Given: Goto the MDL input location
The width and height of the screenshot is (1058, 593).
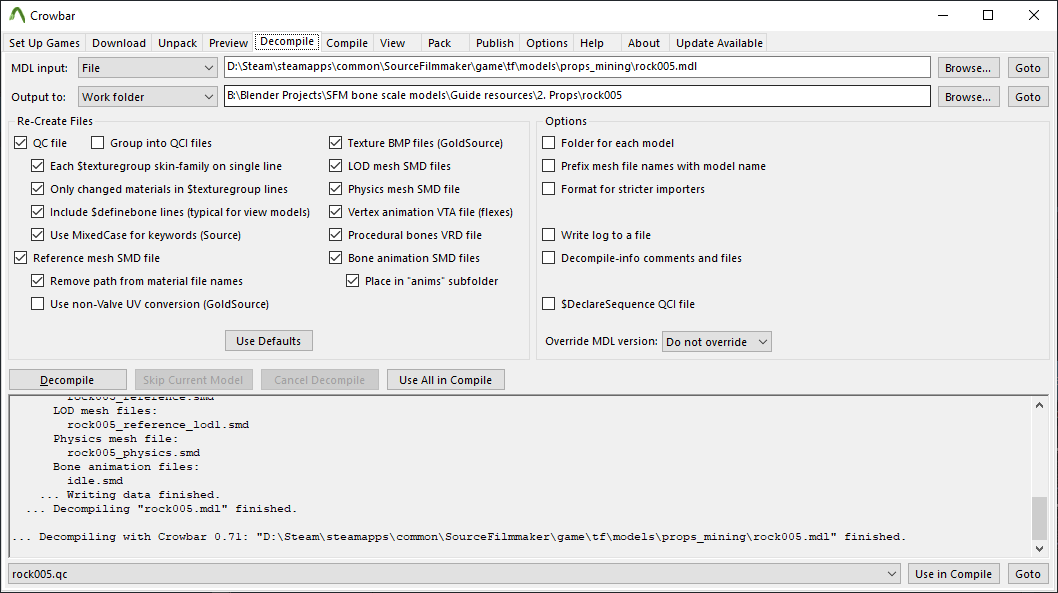Looking at the screenshot, I should 1028,67.
